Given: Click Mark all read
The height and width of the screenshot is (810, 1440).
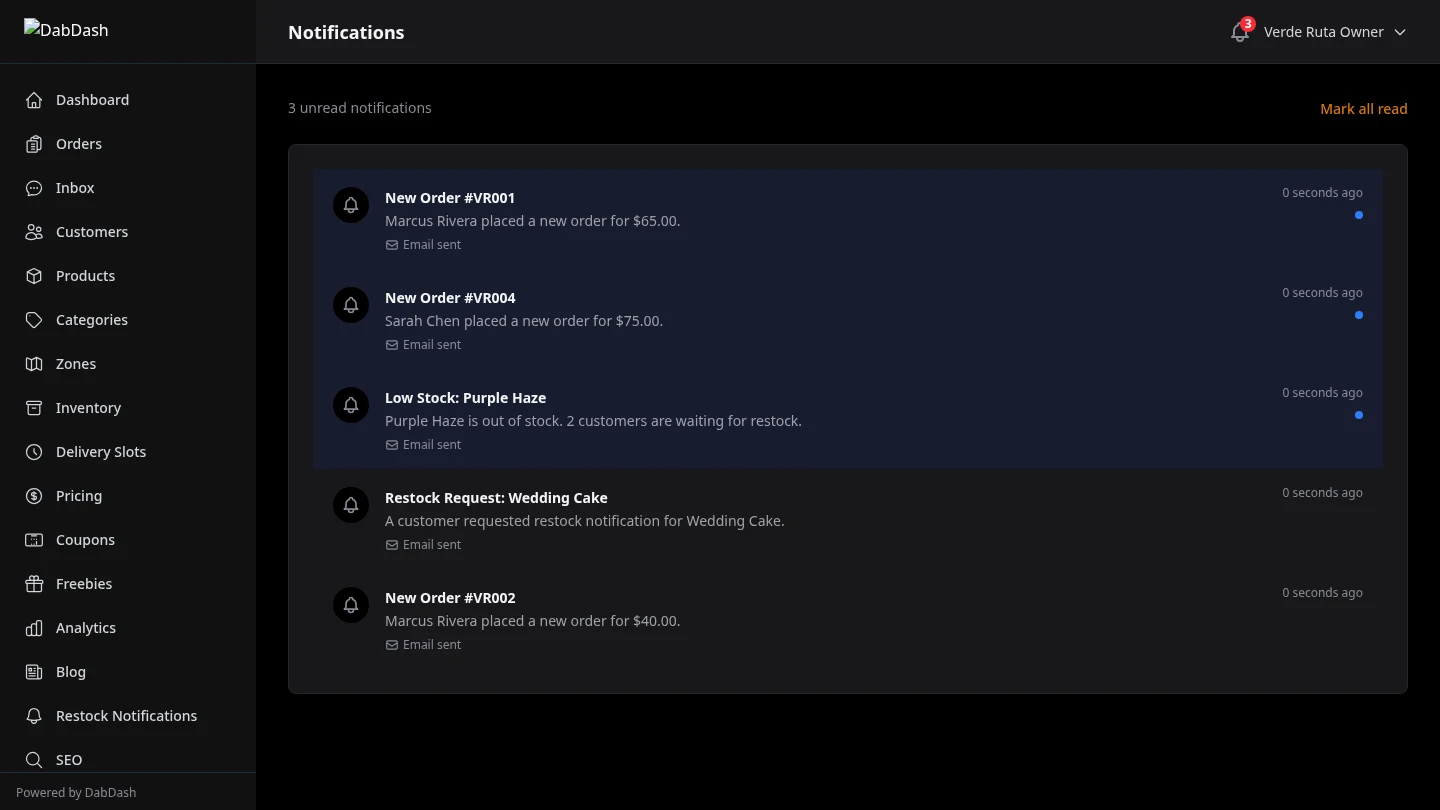Looking at the screenshot, I should pyautogui.click(x=1364, y=109).
